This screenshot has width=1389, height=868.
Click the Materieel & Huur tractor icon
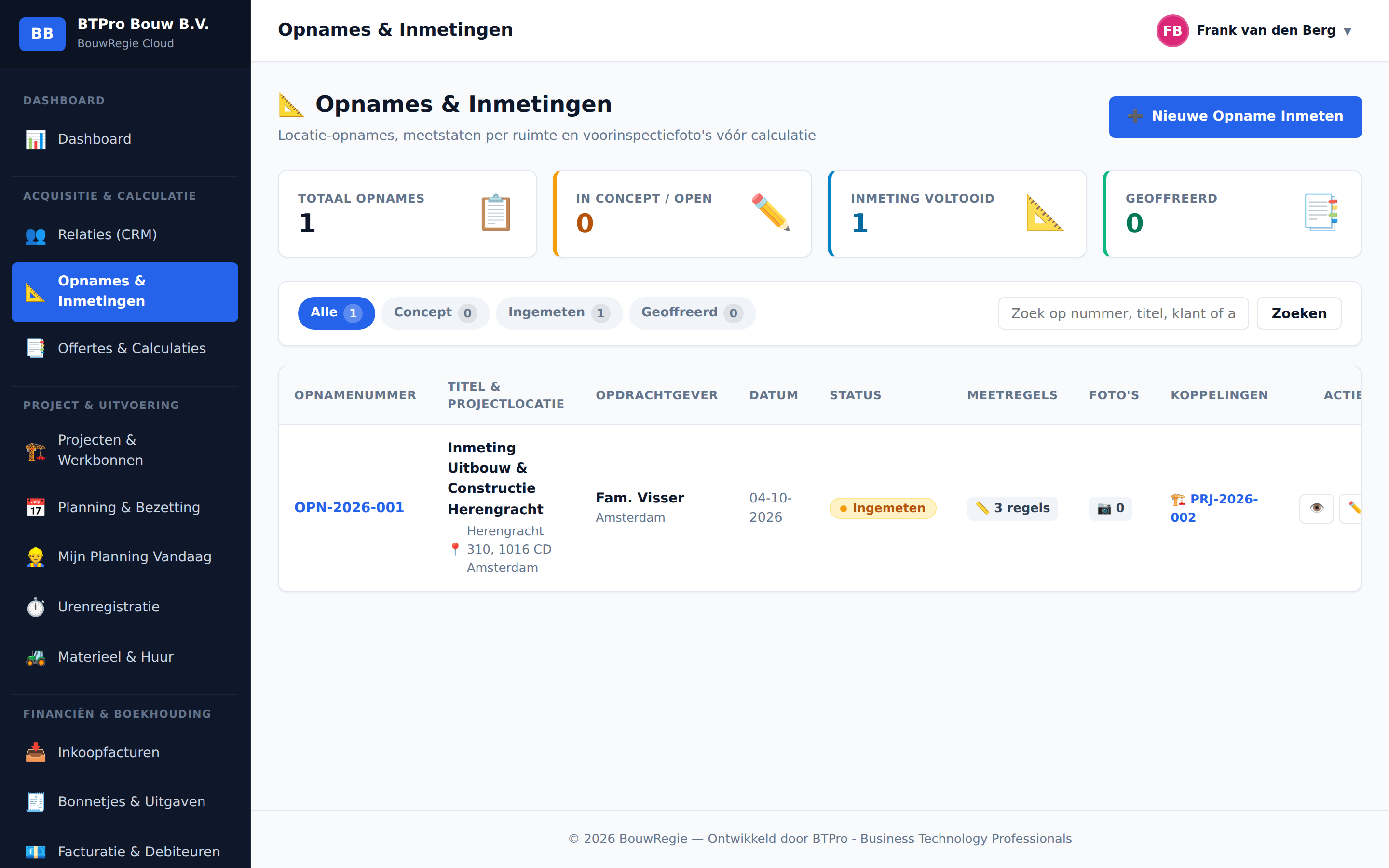[x=36, y=657]
